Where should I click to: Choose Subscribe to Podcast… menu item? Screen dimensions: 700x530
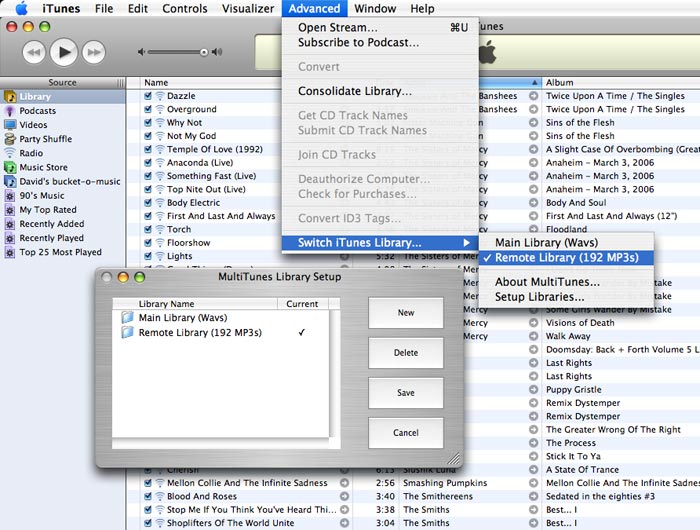coord(380,42)
